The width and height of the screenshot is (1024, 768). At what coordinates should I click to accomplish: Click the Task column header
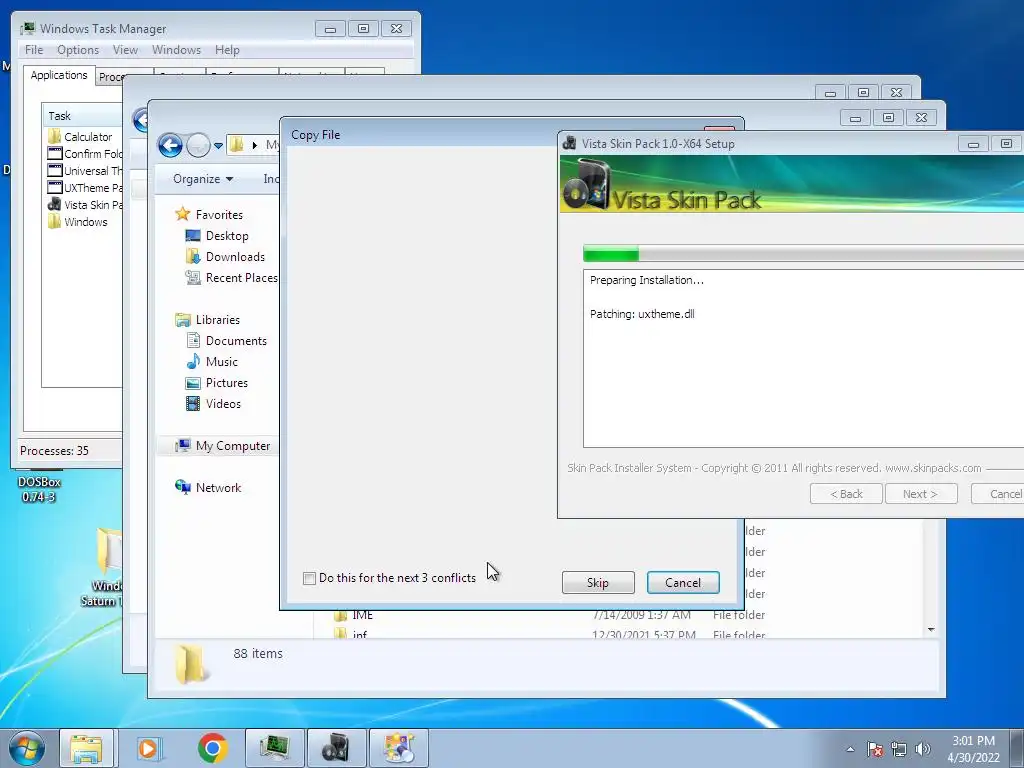coord(82,116)
